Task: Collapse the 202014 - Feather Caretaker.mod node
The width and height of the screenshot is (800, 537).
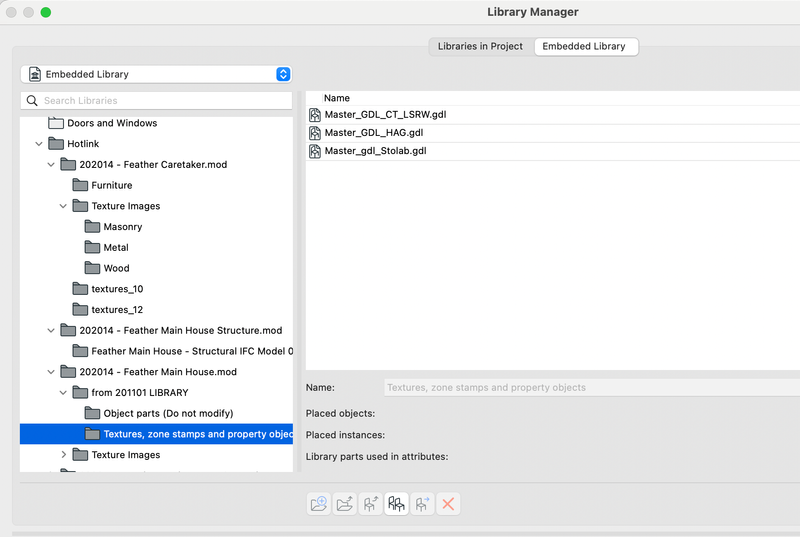Action: pos(51,165)
